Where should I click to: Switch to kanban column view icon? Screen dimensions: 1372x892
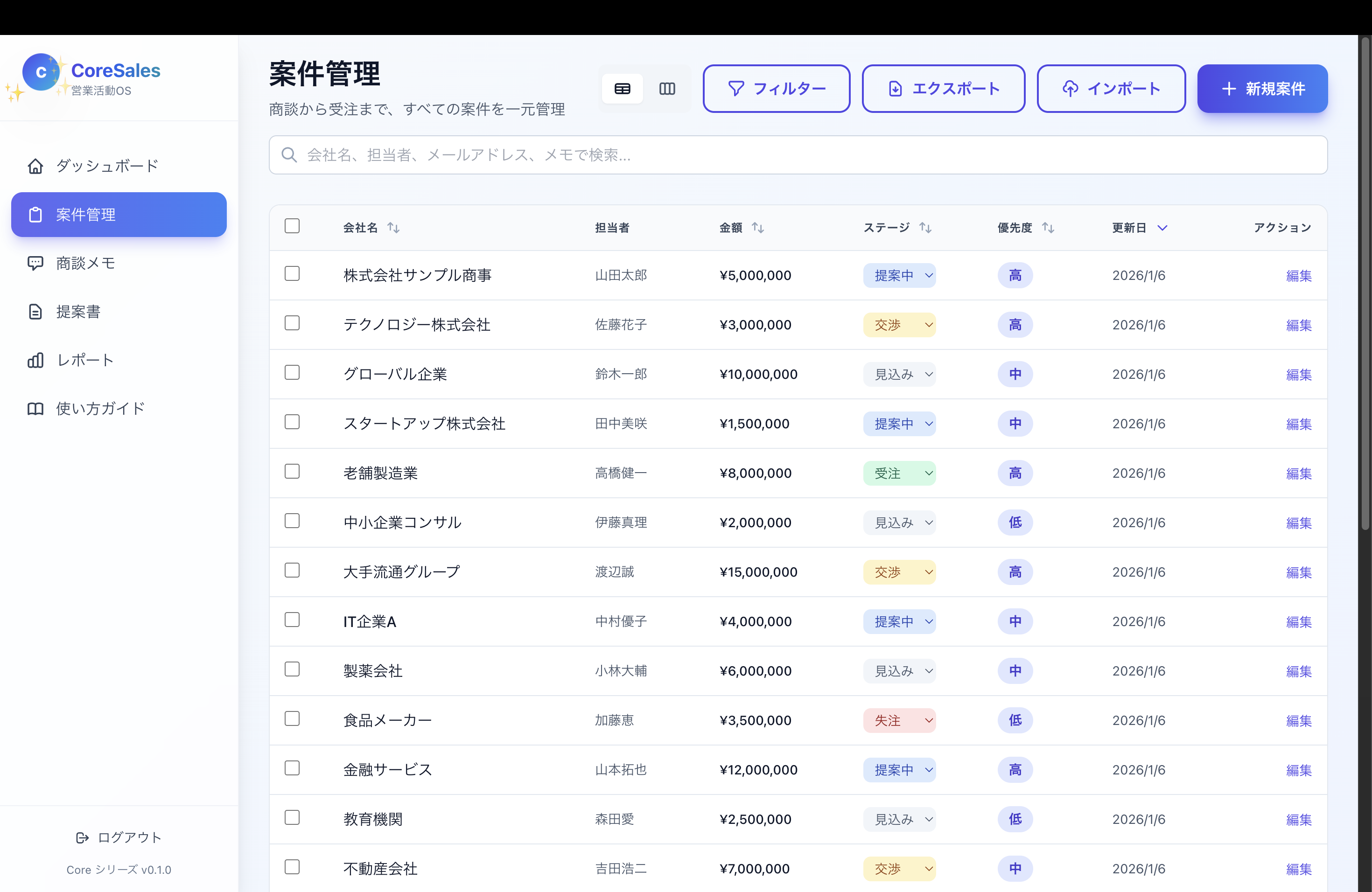click(667, 89)
